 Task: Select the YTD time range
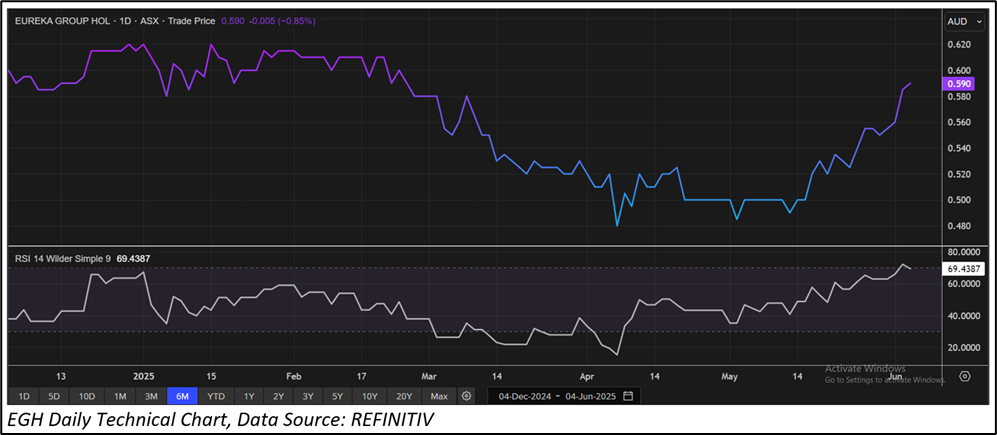coord(216,396)
